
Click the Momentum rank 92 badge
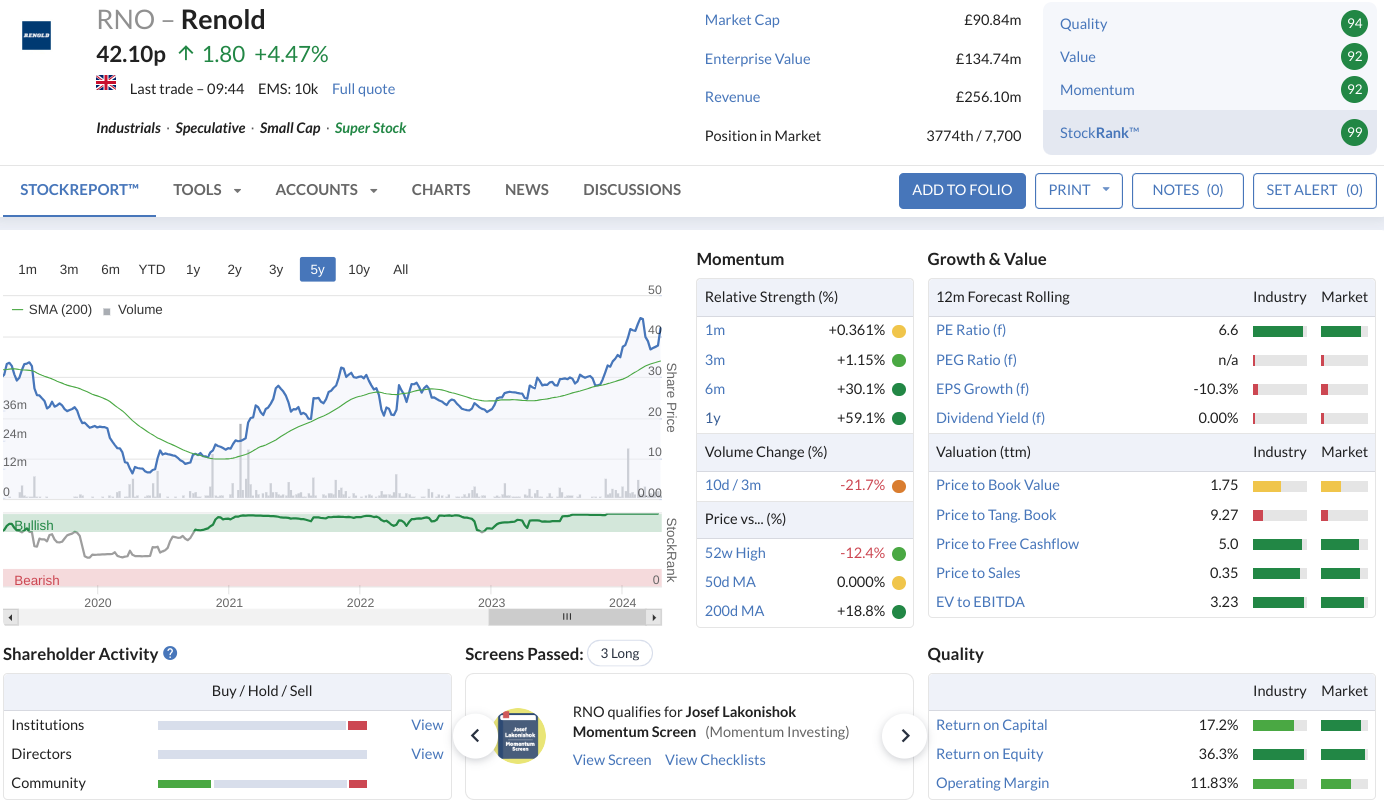click(x=1354, y=90)
